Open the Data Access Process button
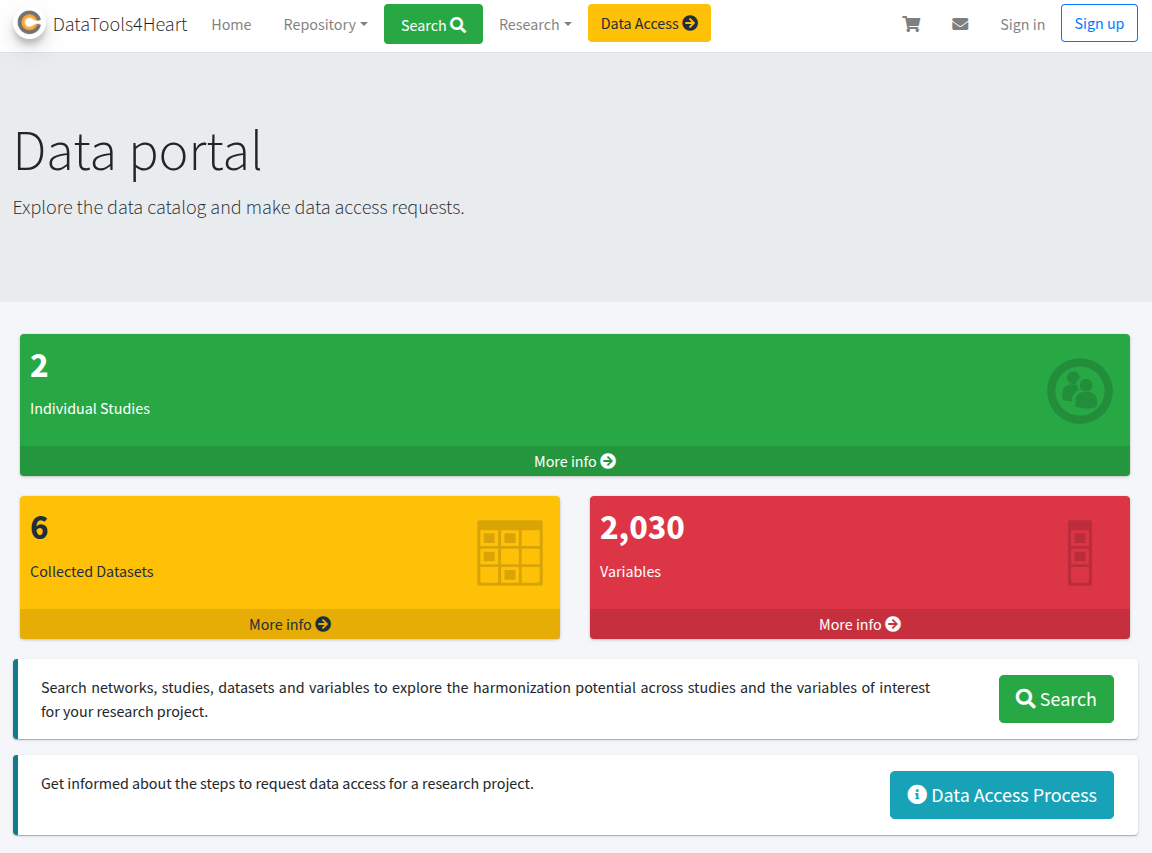Viewport: 1152px width, 853px height. (1001, 795)
